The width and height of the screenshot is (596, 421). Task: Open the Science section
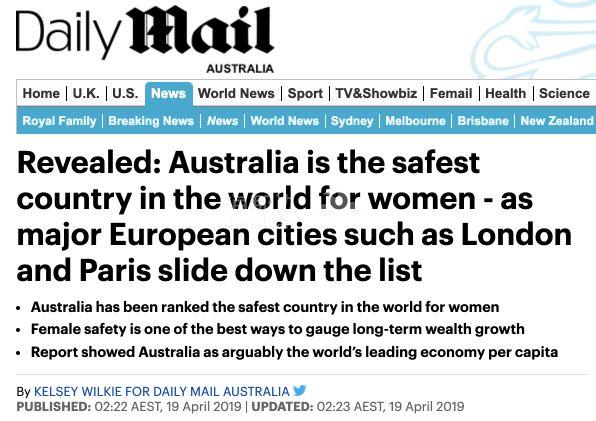564,93
